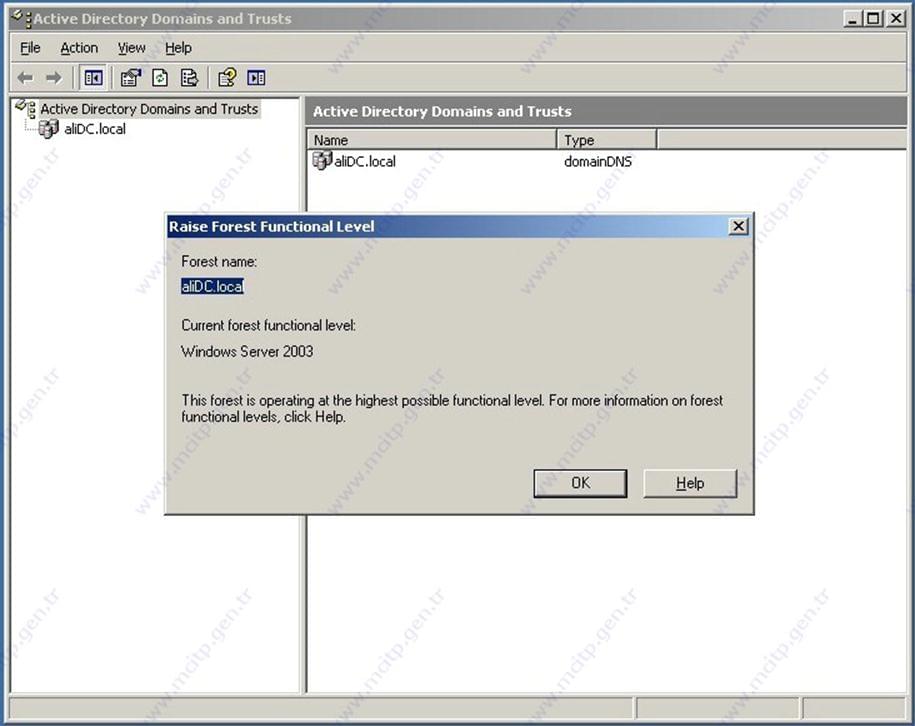Viewport: 915px width, 726px height.
Task: Sort by the Name column header
Action: click(432, 140)
